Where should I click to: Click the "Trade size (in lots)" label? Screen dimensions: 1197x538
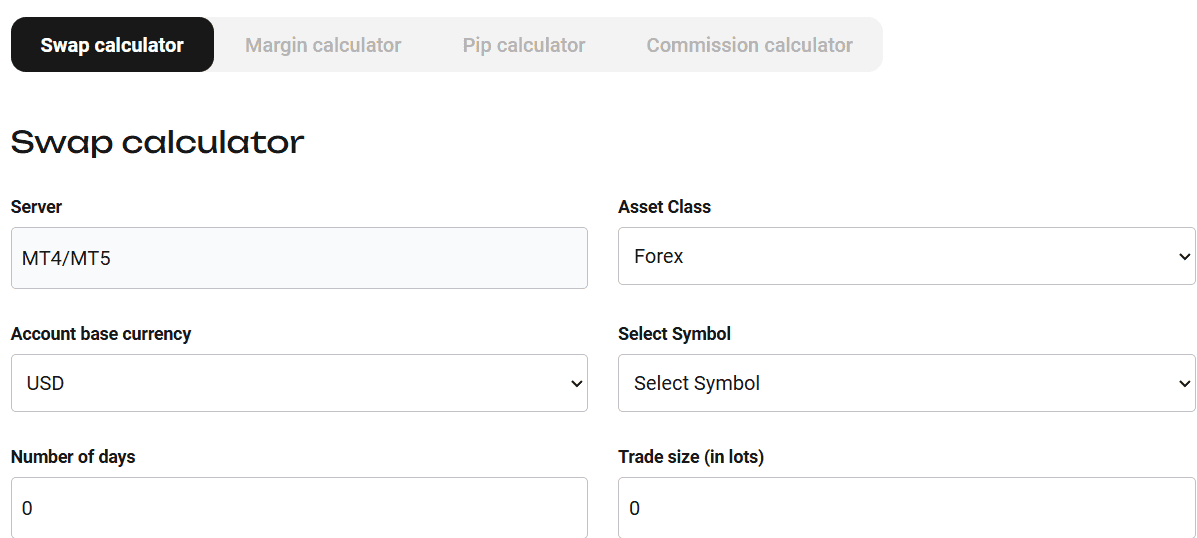coord(691,457)
